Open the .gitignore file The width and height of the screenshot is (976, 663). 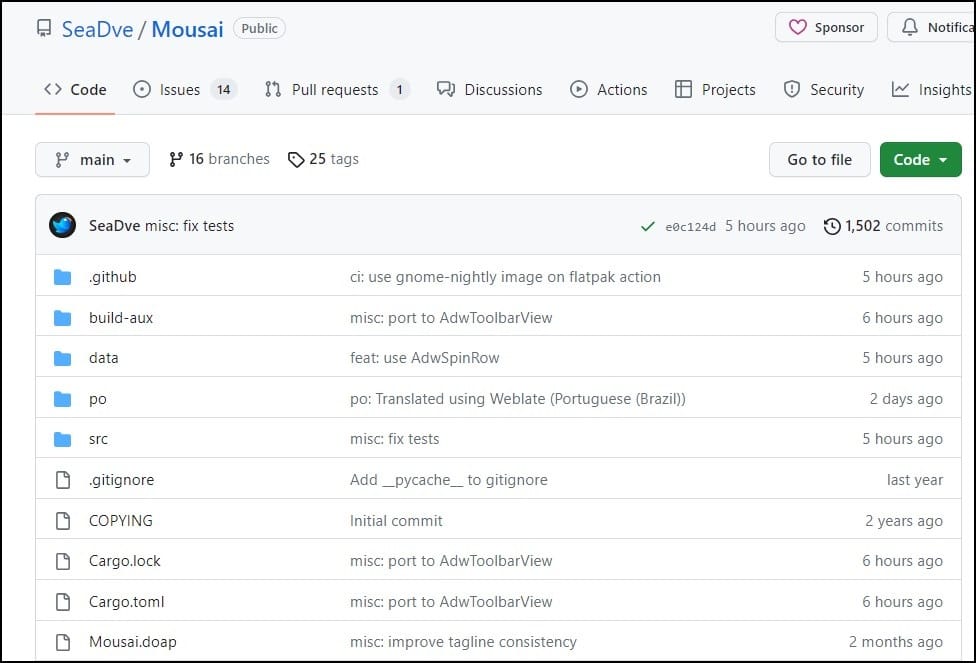(121, 480)
